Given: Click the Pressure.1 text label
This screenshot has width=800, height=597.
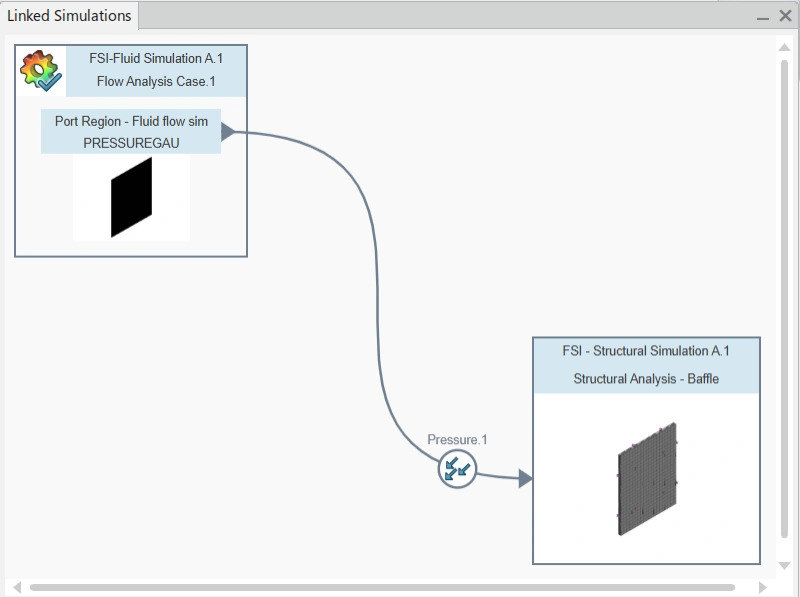Looking at the screenshot, I should [x=457, y=440].
